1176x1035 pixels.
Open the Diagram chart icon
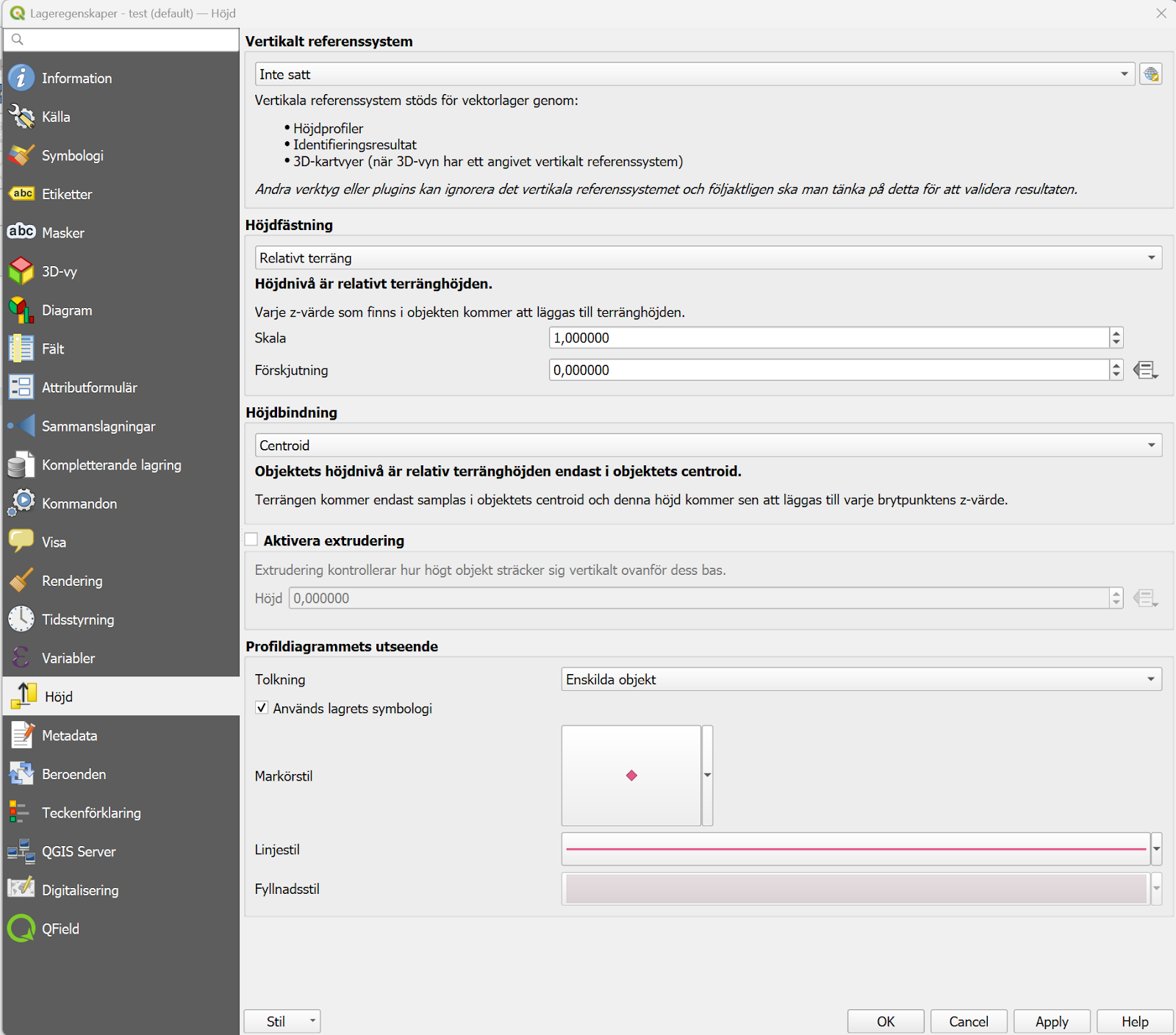21,310
